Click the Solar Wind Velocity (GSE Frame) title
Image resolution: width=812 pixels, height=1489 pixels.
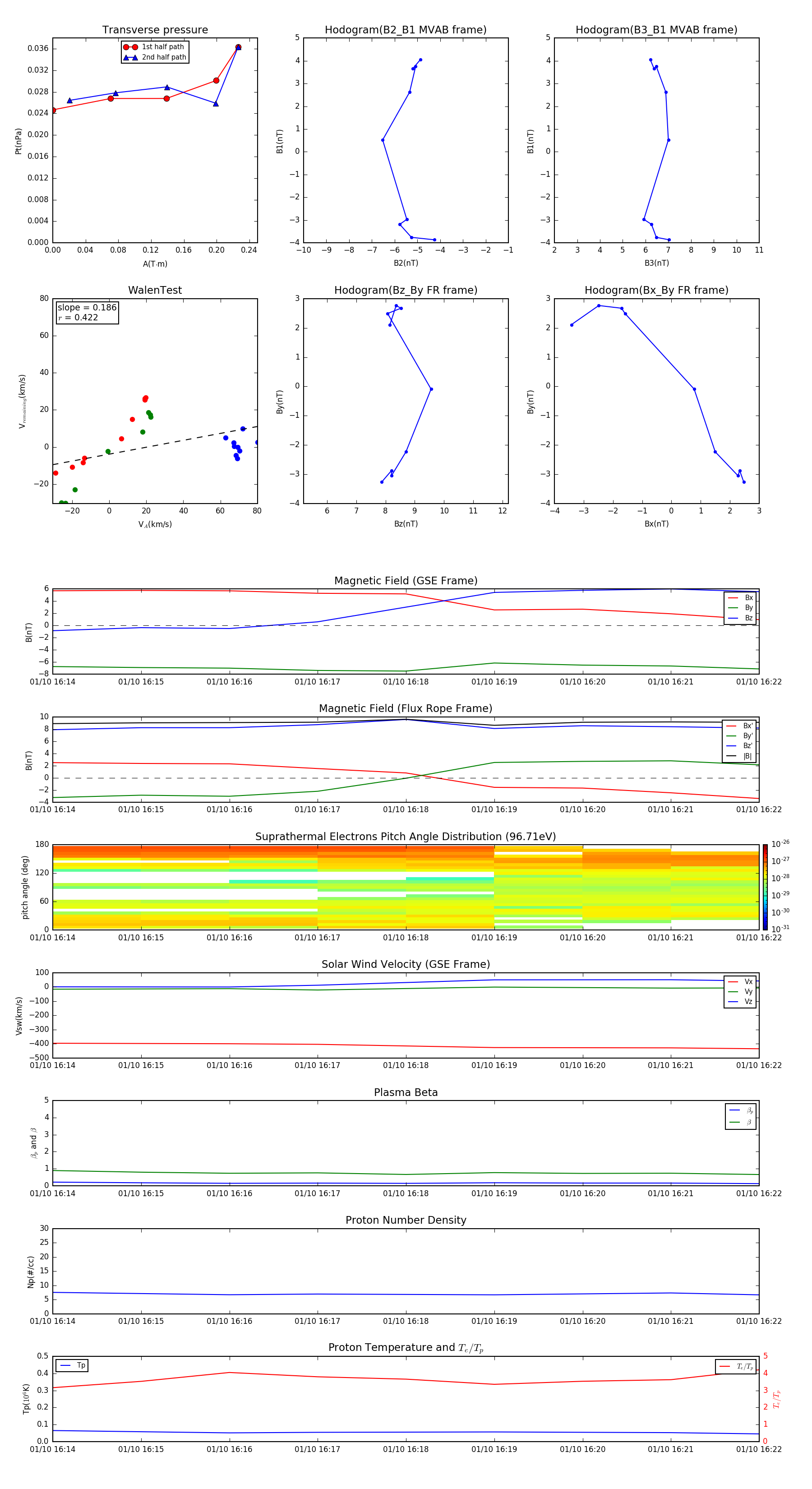pos(406,965)
